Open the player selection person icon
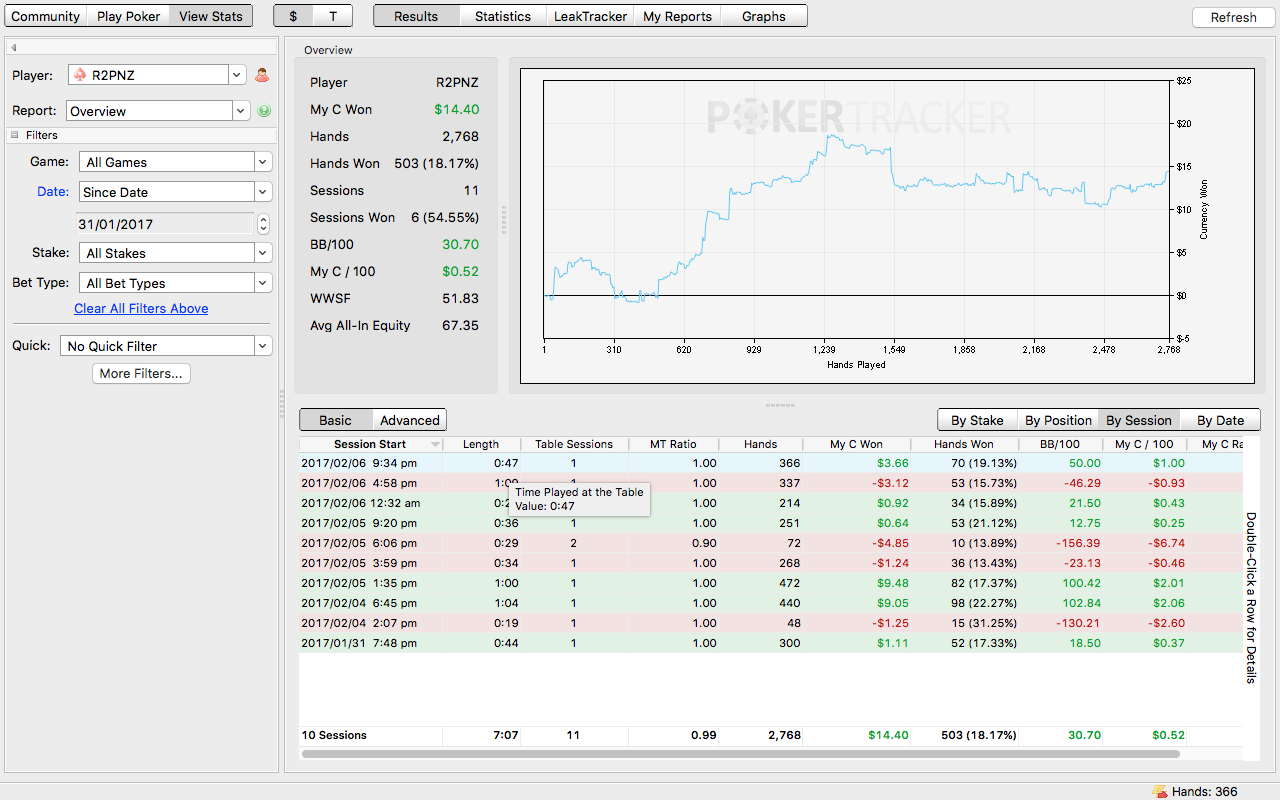This screenshot has height=800, width=1280. pyautogui.click(x=262, y=75)
